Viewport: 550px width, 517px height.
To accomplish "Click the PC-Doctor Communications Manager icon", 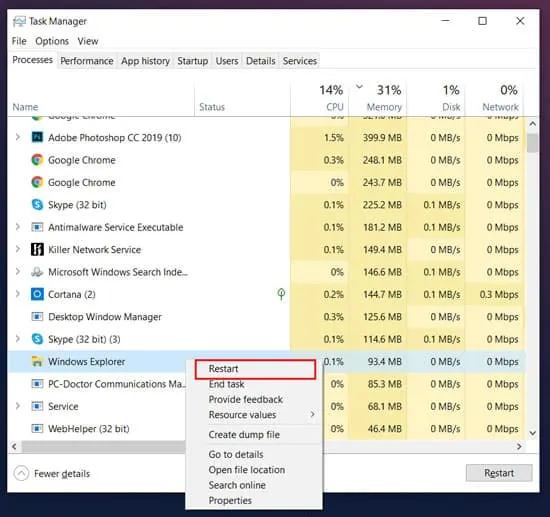I will (37, 384).
